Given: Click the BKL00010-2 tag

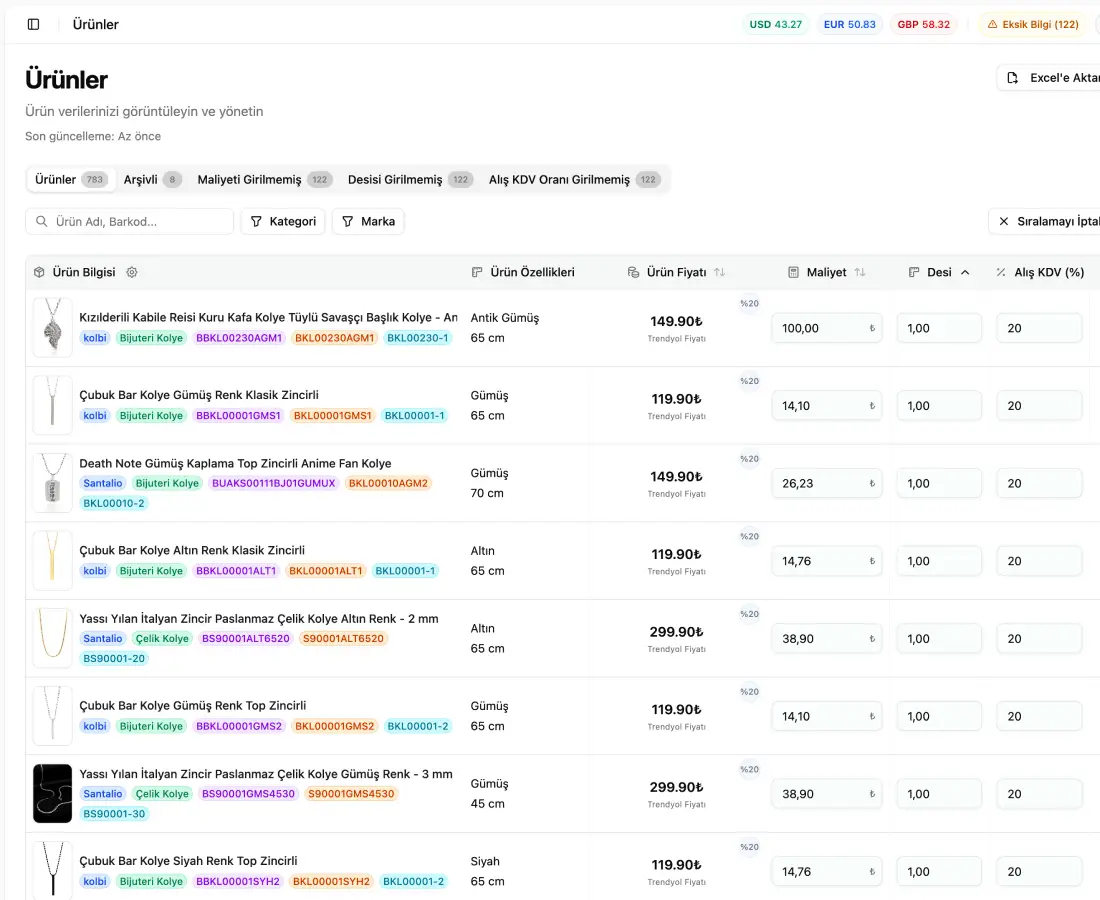Looking at the screenshot, I should pyautogui.click(x=114, y=503).
